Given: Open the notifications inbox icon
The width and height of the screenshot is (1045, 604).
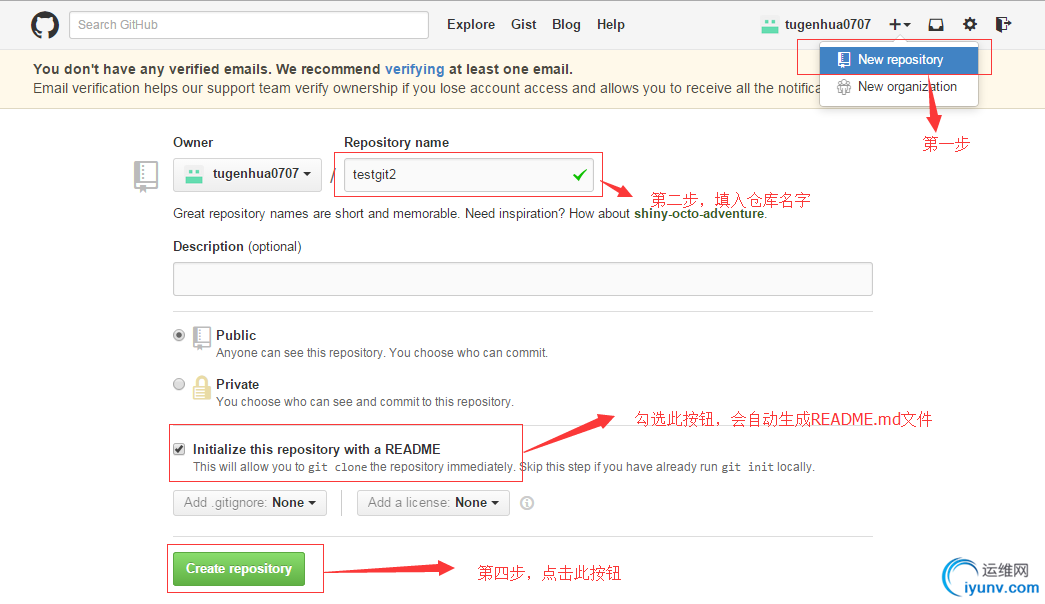Looking at the screenshot, I should click(x=936, y=25).
